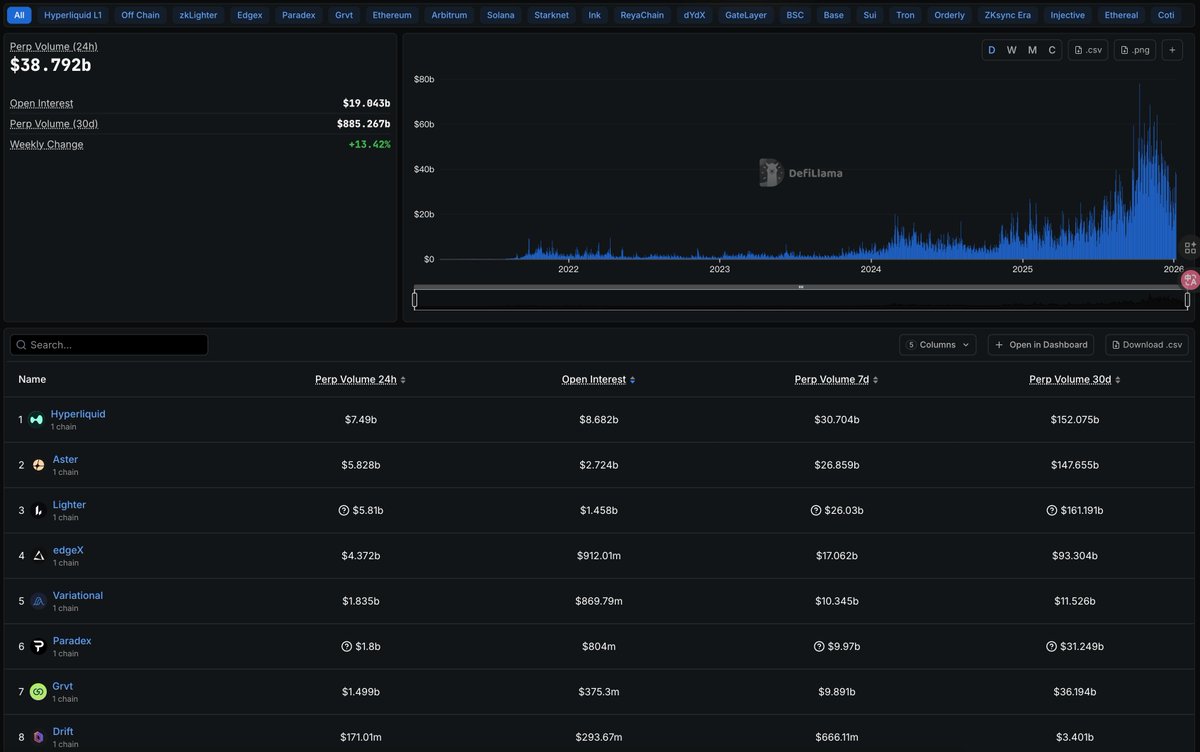The image size is (1200, 752).
Task: Select the Solana chain filter tab
Action: pyautogui.click(x=500, y=15)
